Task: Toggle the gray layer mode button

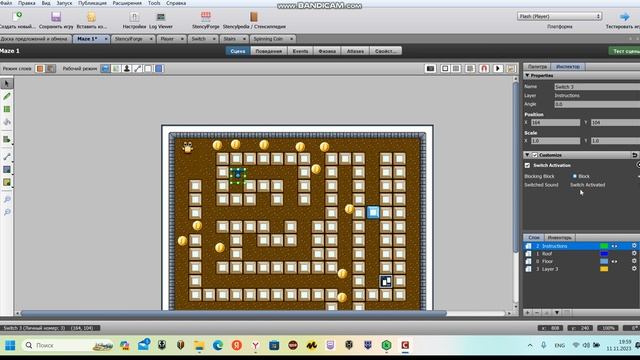Action: pyautogui.click(x=50, y=69)
